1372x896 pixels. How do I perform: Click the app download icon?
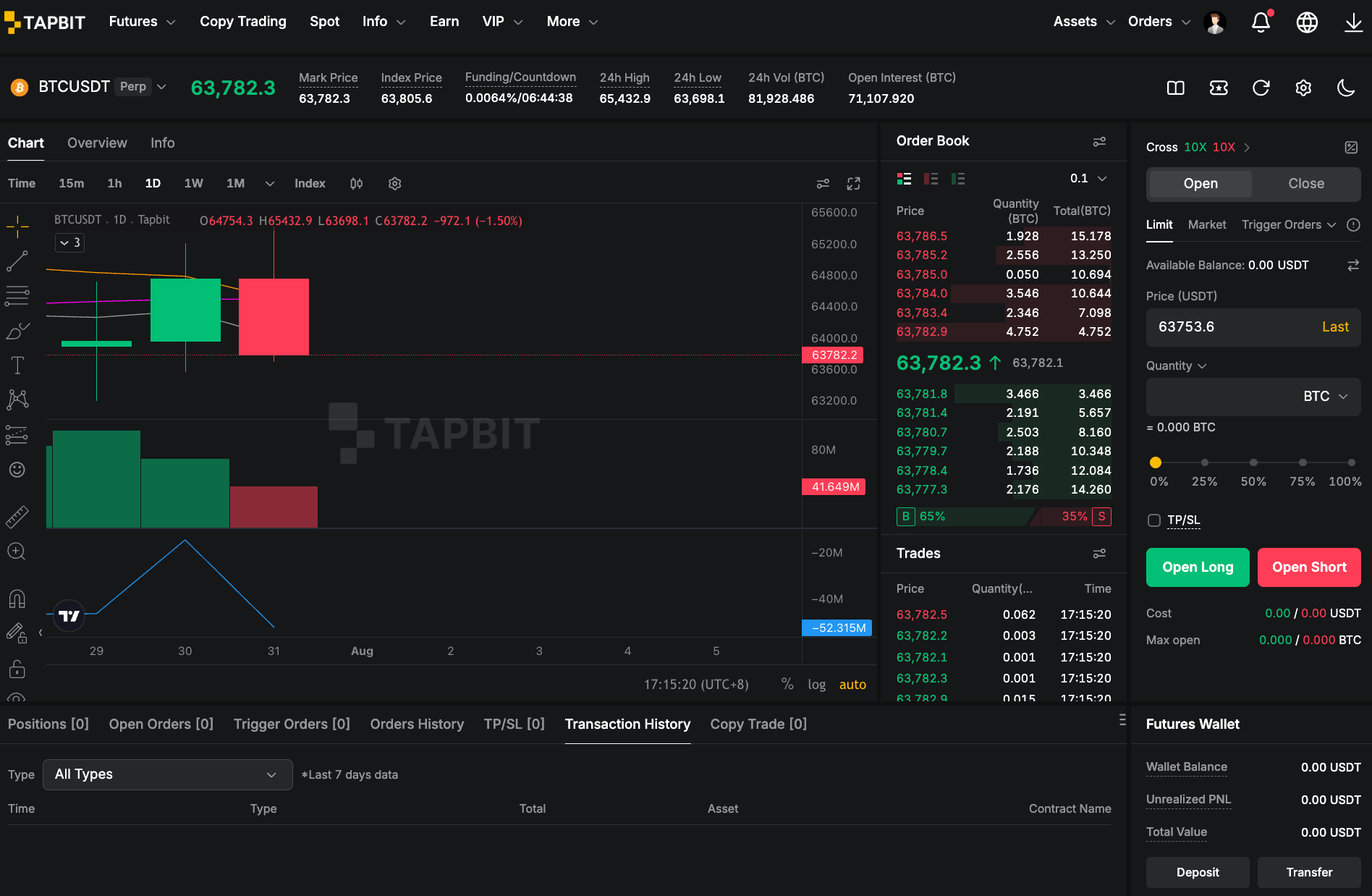pos(1353,22)
